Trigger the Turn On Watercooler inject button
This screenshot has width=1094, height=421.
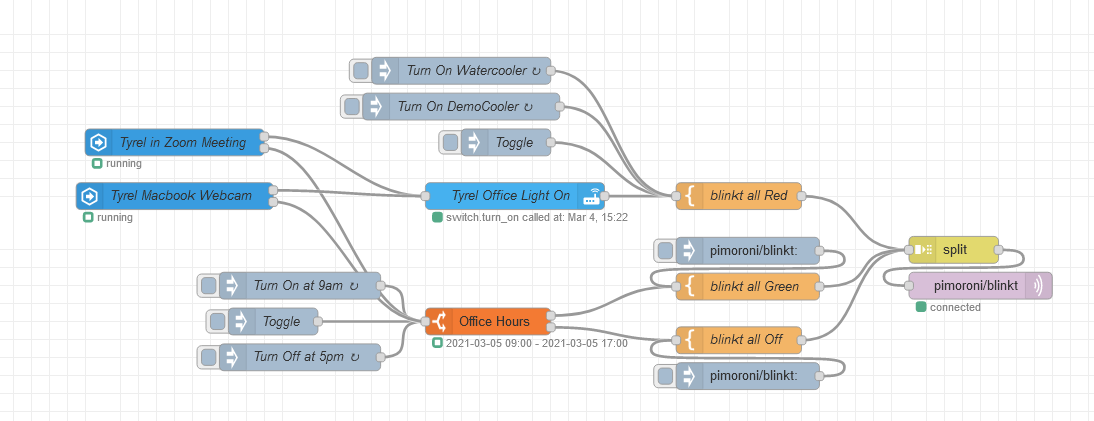tap(361, 71)
